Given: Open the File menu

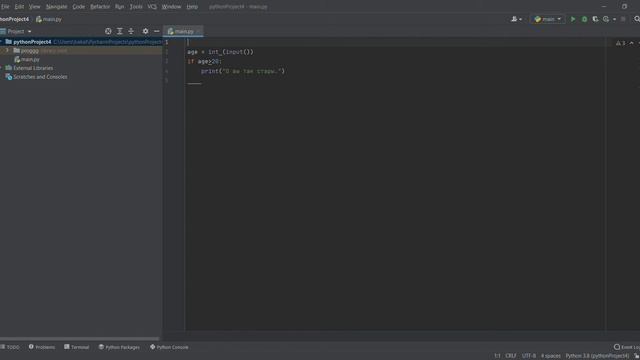Looking at the screenshot, I should click(5, 7).
